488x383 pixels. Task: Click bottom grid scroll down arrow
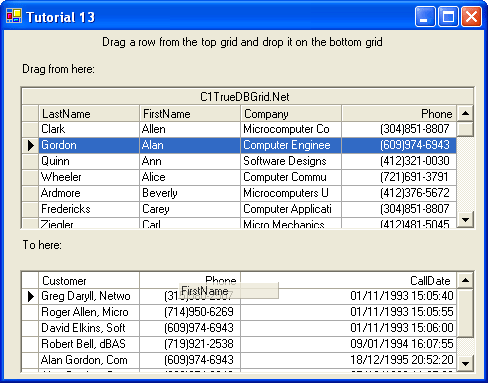tap(465, 363)
